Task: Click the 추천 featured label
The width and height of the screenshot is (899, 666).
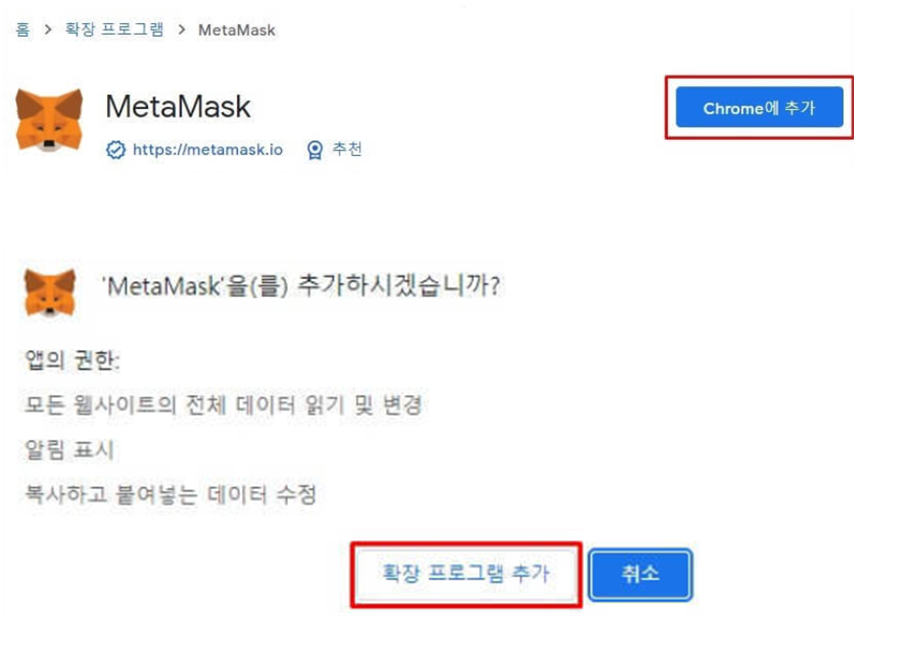Action: click(x=347, y=149)
